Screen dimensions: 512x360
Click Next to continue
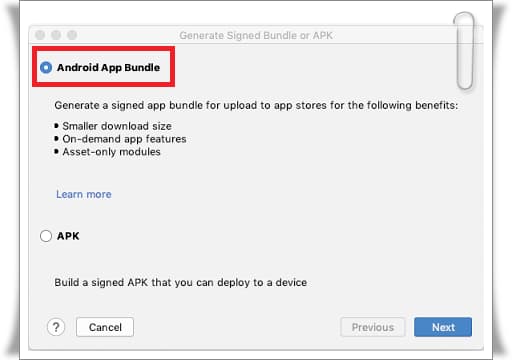[443, 327]
